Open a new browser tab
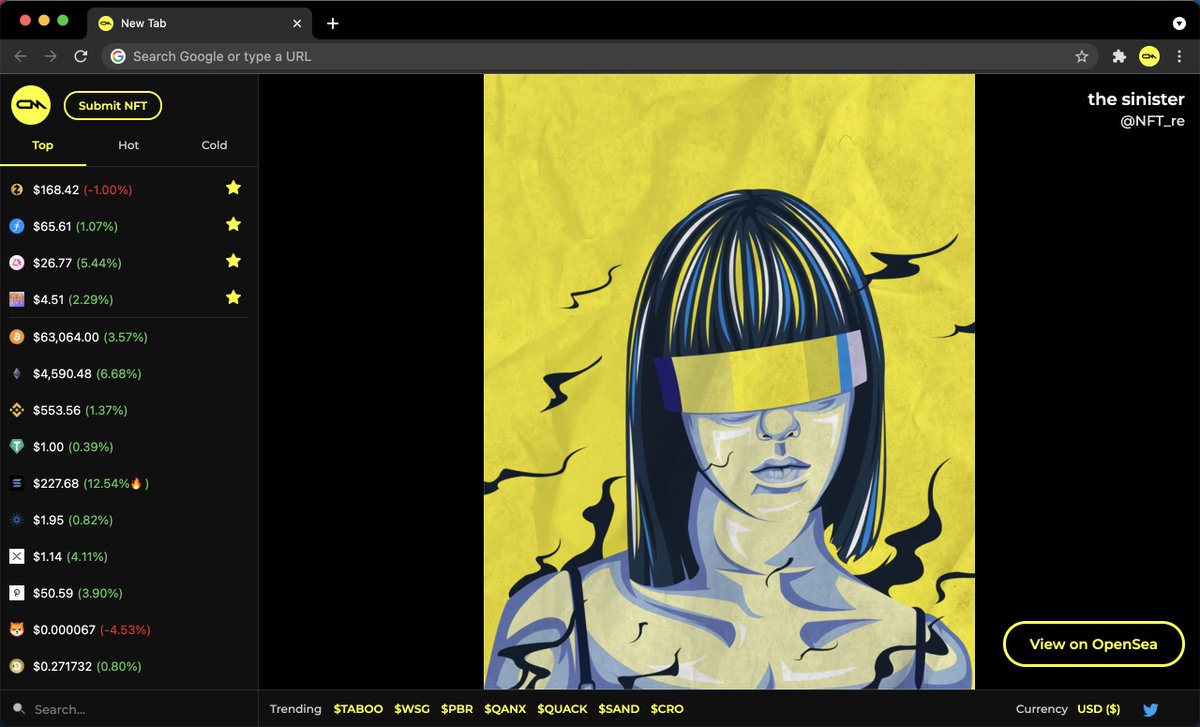Screen dimensions: 1200x727 click(x=333, y=23)
